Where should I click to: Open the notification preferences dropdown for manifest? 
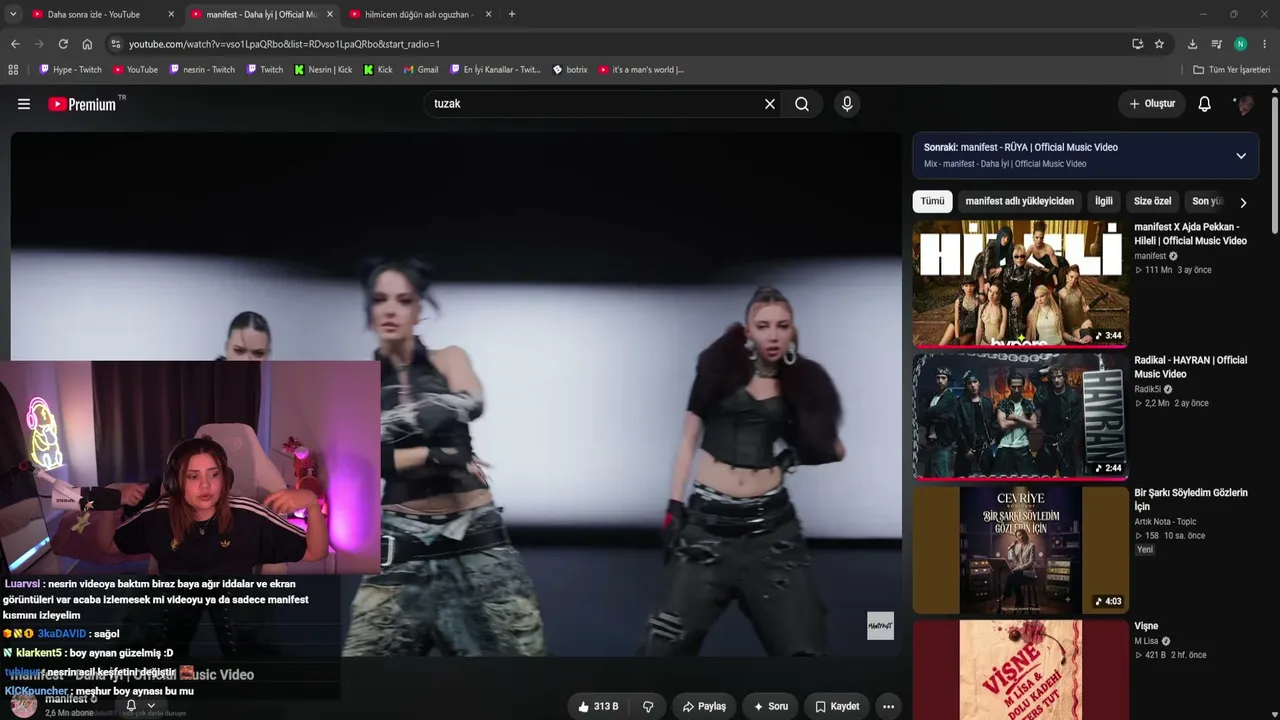pos(140,705)
